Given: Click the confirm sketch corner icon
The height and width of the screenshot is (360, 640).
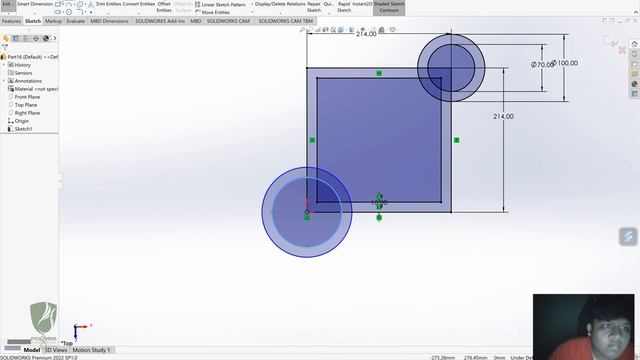Looking at the screenshot, I should (x=609, y=40).
